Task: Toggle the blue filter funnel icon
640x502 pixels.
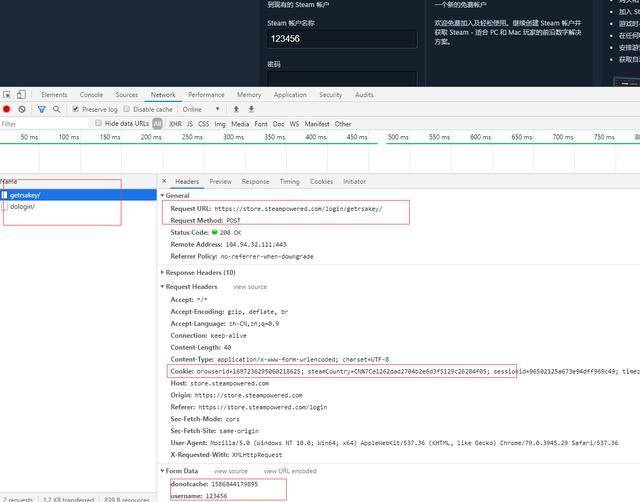Action: [x=42, y=109]
